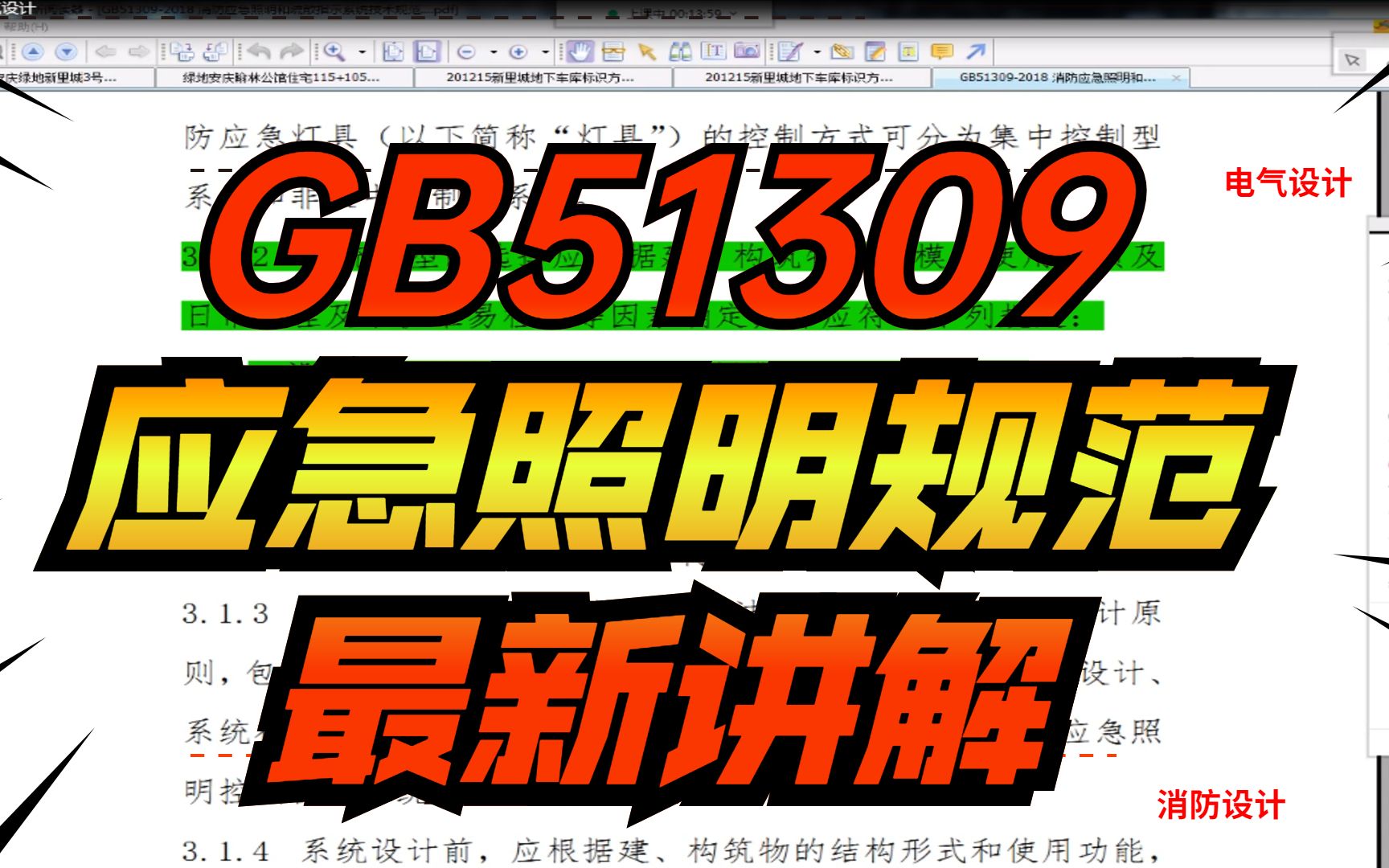1389x868 pixels.
Task: Open the binoculars search tool
Action: 681,52
